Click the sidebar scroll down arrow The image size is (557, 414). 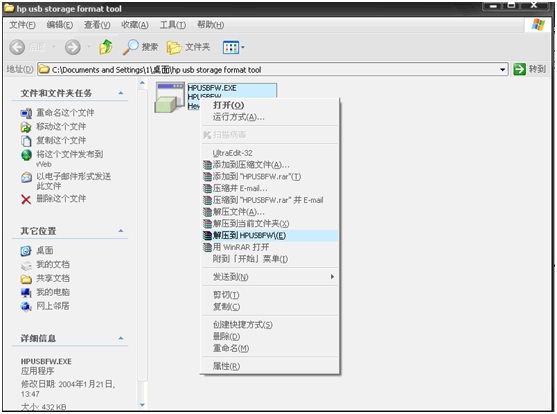click(x=142, y=404)
